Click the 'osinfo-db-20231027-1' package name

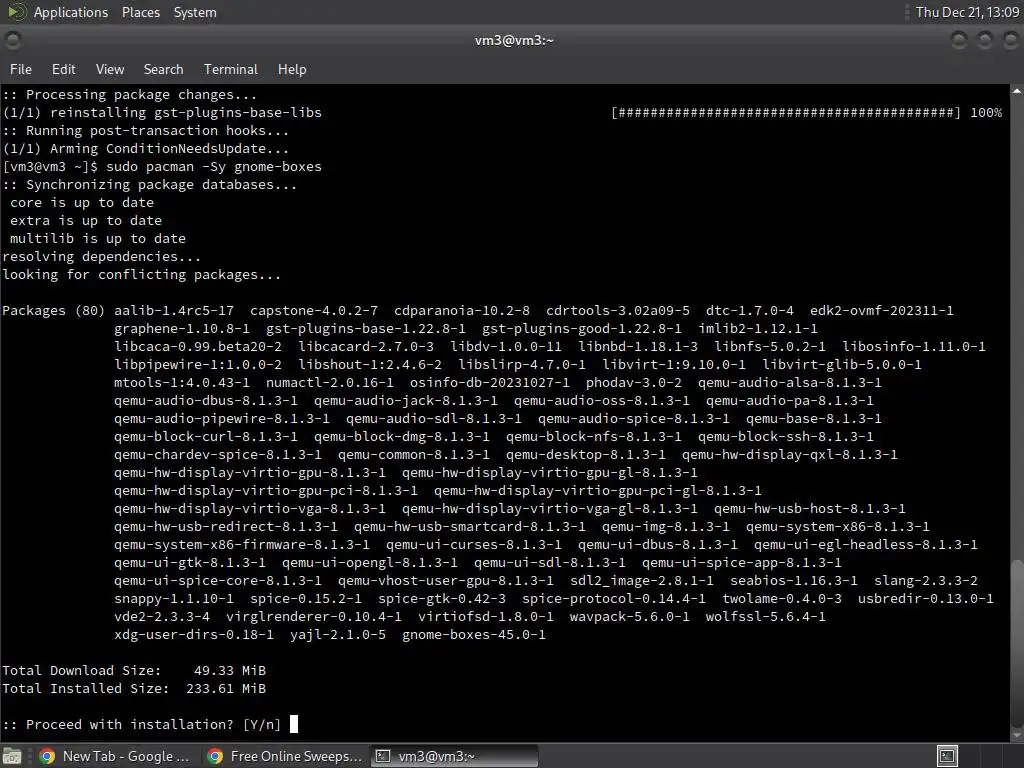click(489, 383)
